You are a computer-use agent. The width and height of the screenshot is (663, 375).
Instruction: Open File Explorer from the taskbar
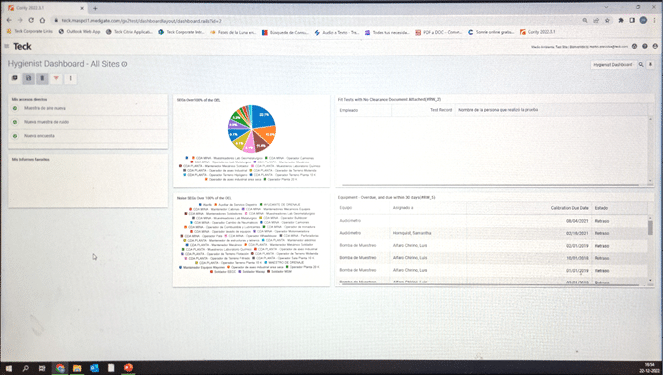tap(77, 368)
